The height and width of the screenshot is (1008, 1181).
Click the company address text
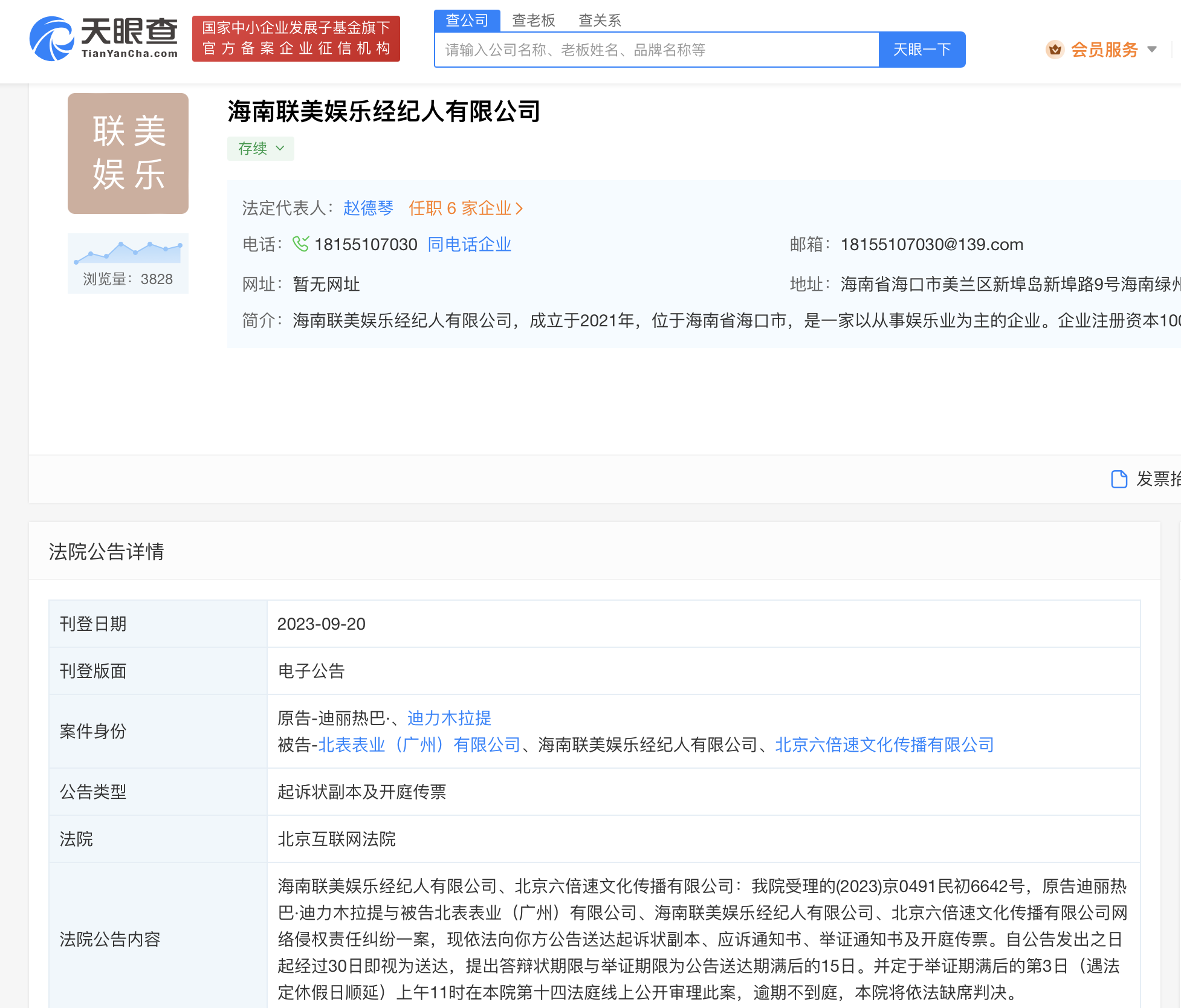pos(1010,284)
